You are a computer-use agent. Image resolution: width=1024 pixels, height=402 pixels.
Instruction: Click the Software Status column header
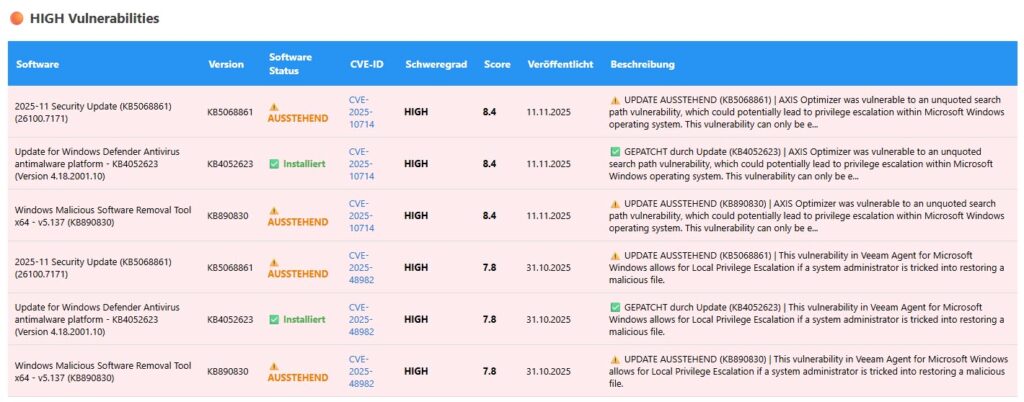click(x=290, y=64)
